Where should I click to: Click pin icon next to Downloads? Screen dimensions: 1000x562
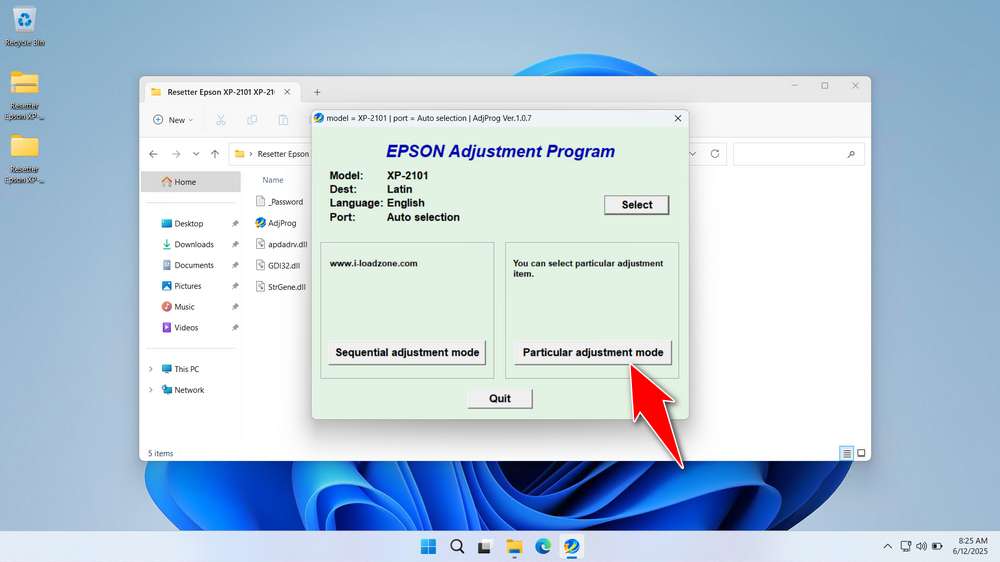click(235, 244)
